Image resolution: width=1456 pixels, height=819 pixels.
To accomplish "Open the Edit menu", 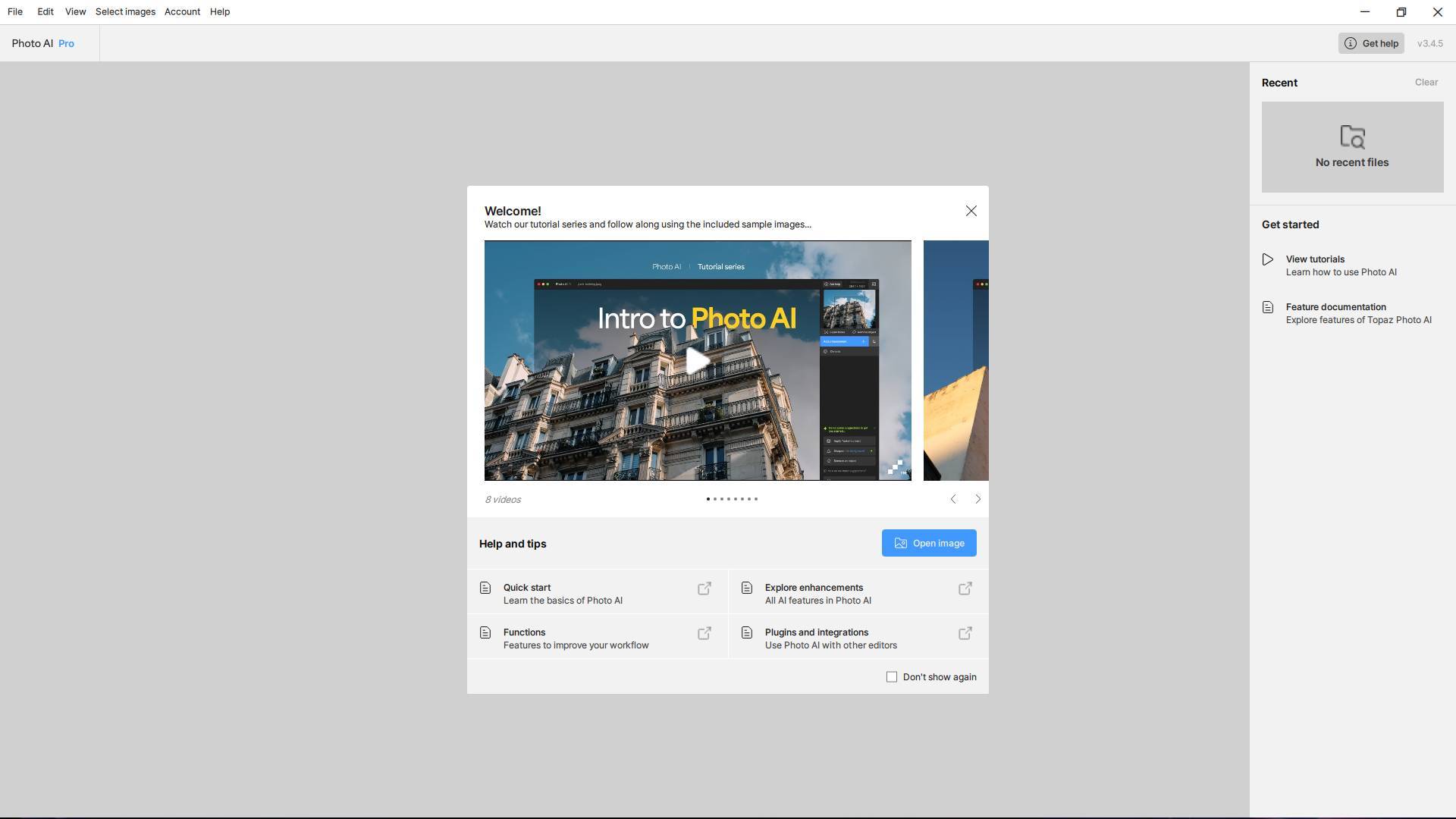I will [45, 12].
